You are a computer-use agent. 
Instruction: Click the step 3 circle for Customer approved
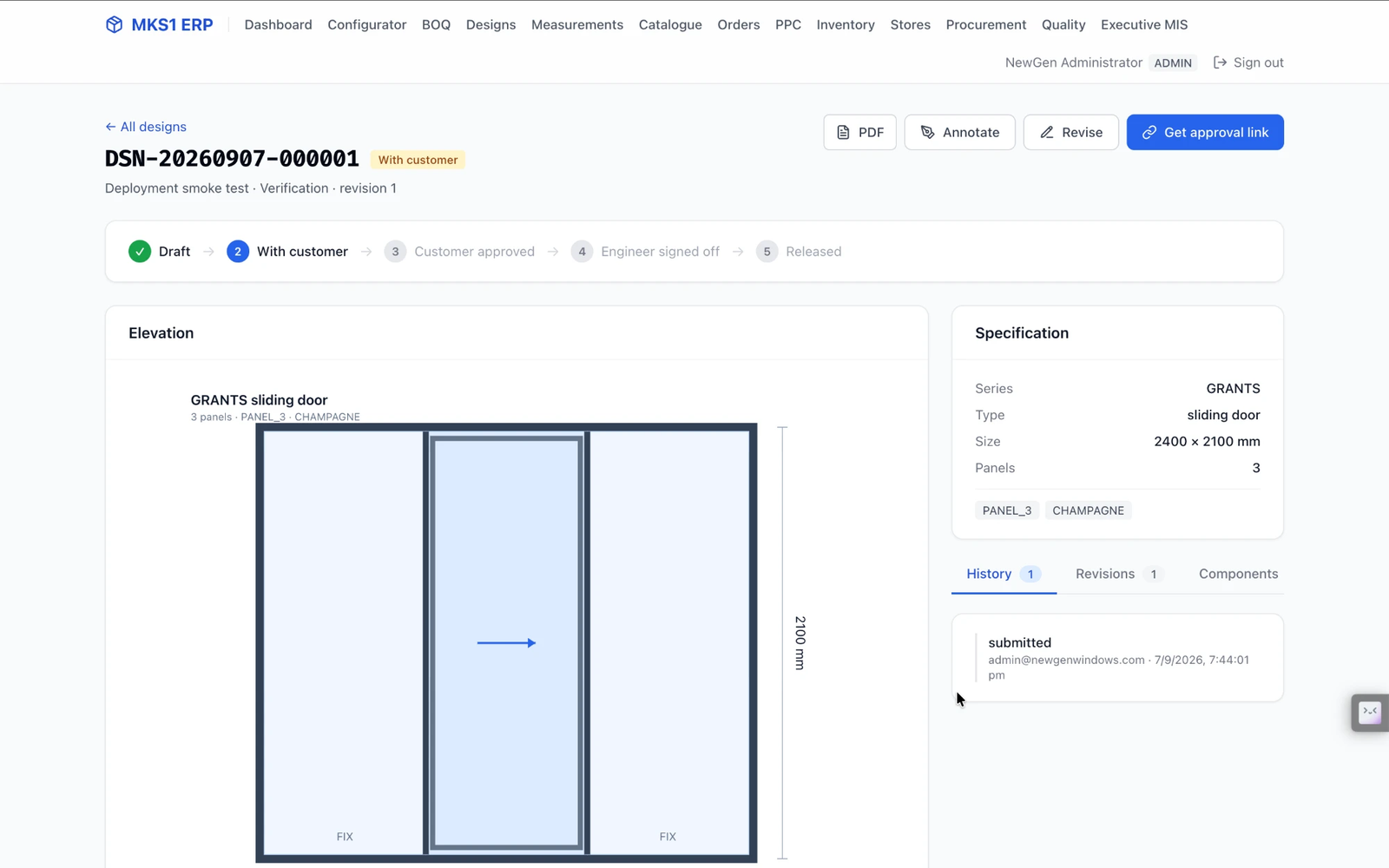coord(395,252)
